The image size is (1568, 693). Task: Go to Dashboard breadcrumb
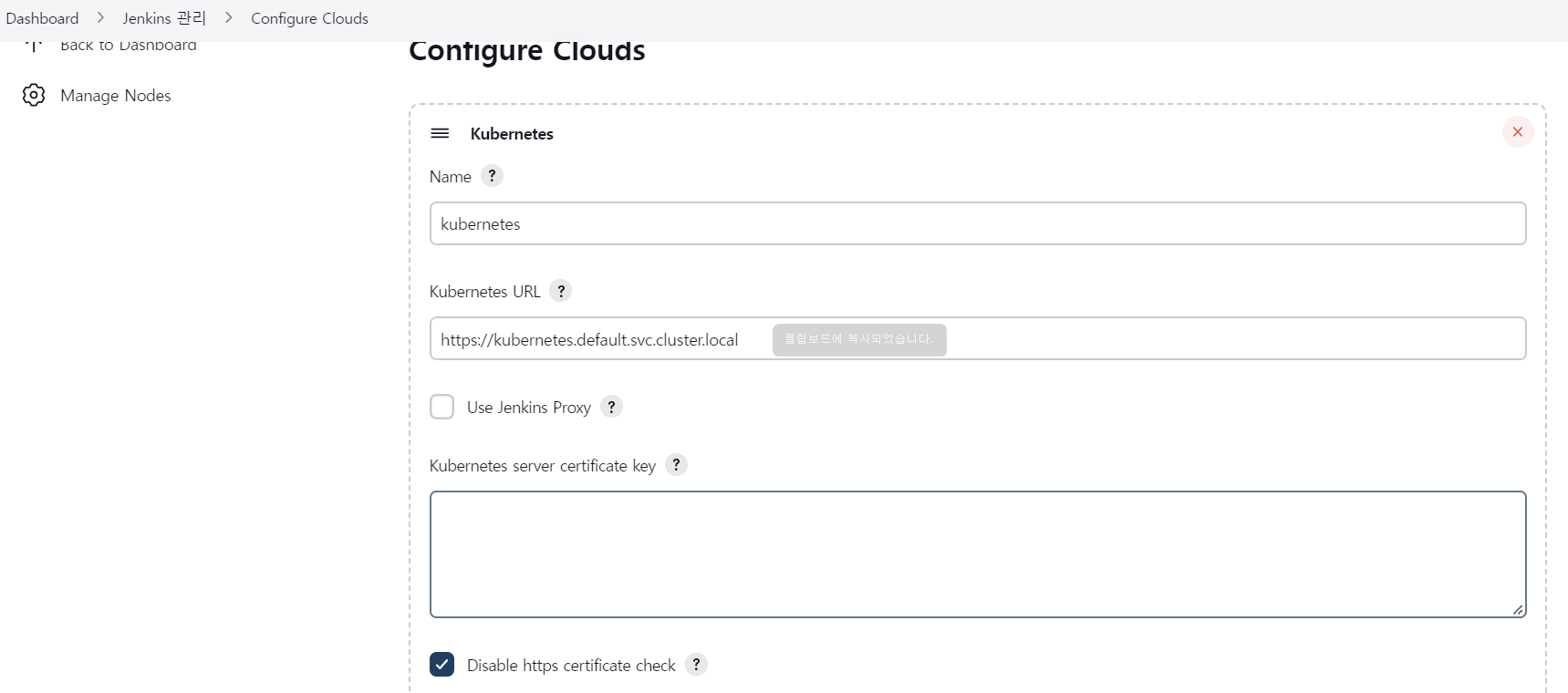click(x=42, y=18)
